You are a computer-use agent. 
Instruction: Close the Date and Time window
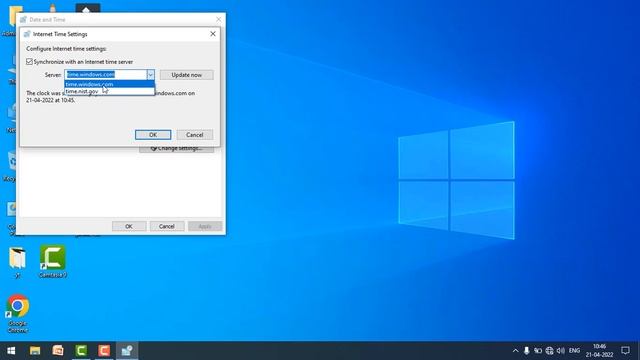point(218,19)
